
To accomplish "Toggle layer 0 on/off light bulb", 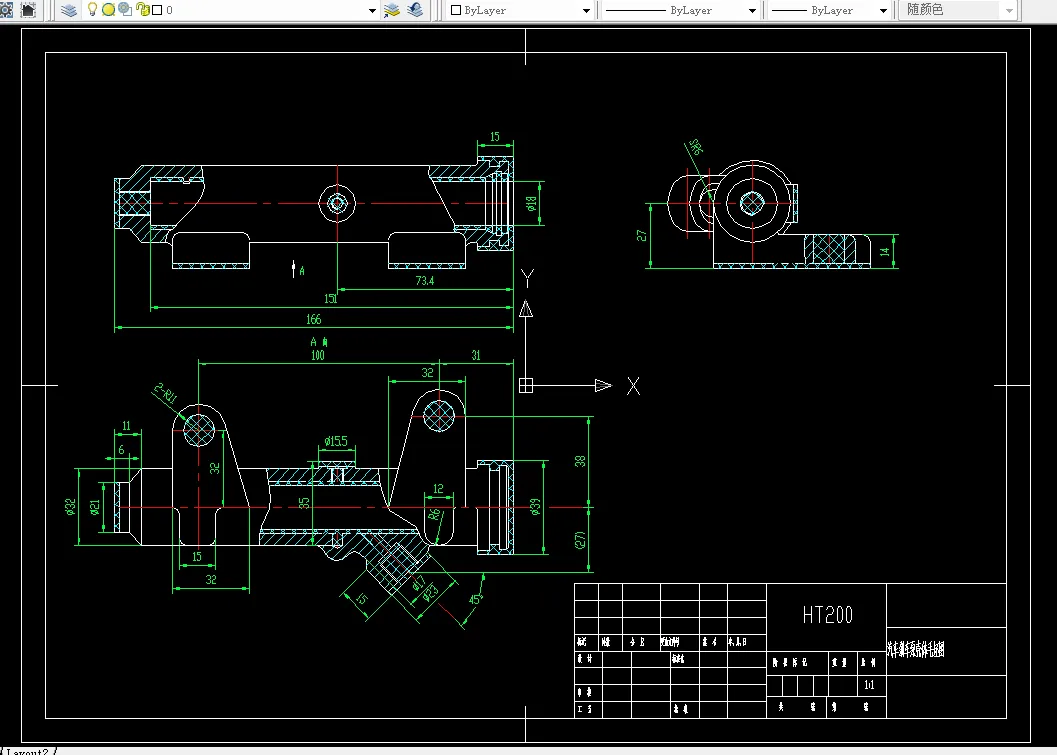I will coord(92,9).
